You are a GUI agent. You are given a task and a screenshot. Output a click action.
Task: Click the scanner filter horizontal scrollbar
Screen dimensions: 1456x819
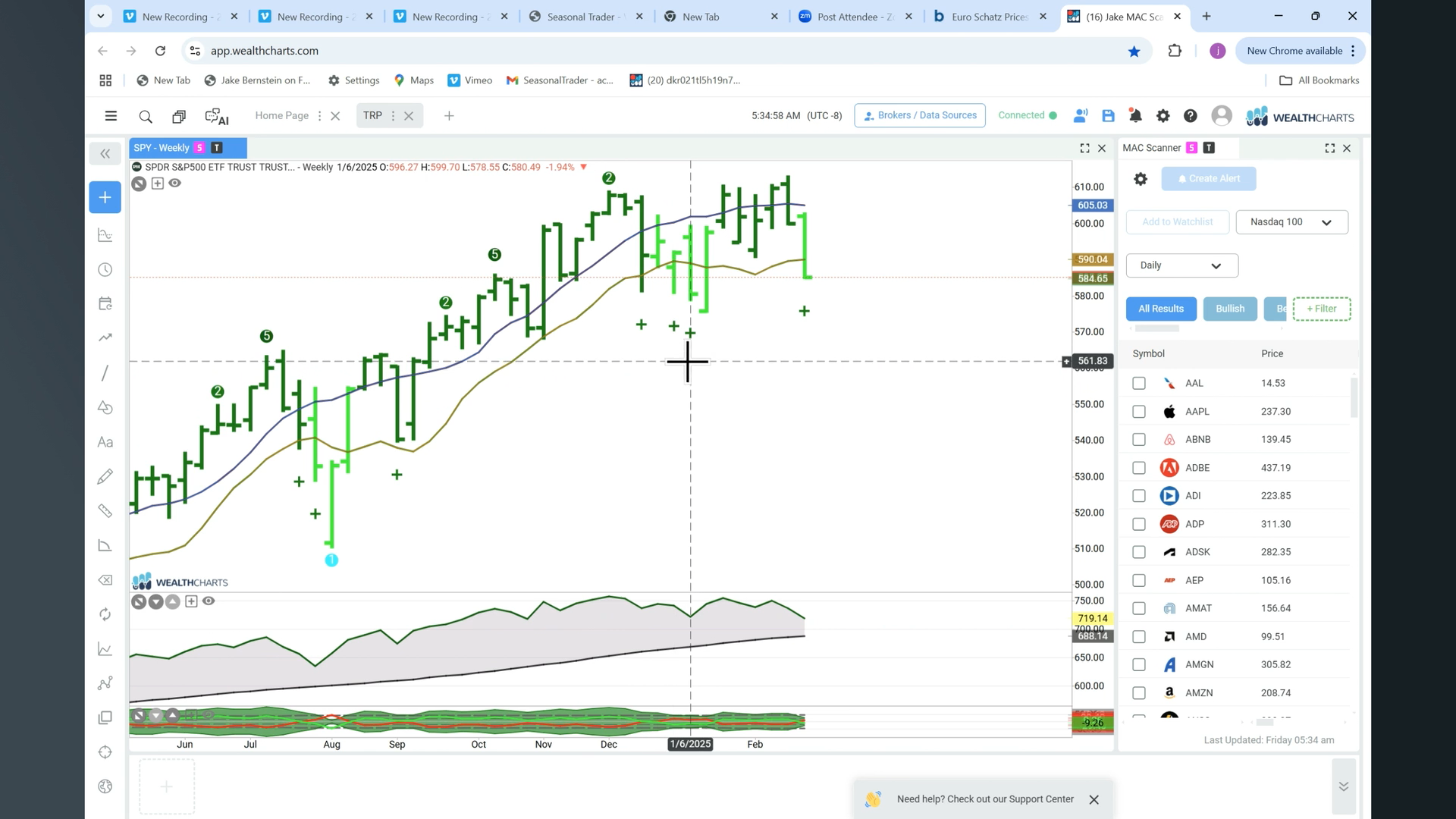1156,328
